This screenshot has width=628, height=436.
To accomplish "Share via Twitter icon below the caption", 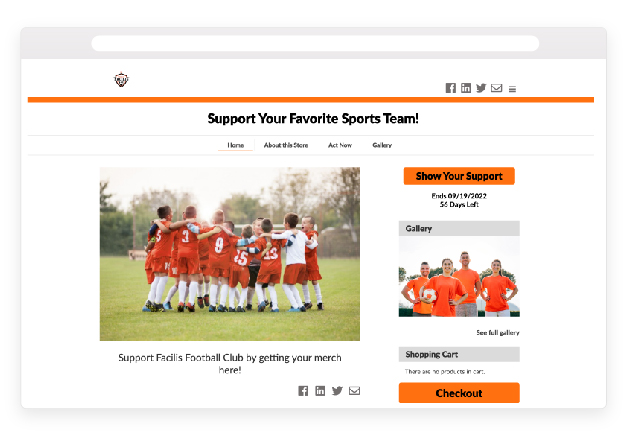I will pyautogui.click(x=337, y=391).
